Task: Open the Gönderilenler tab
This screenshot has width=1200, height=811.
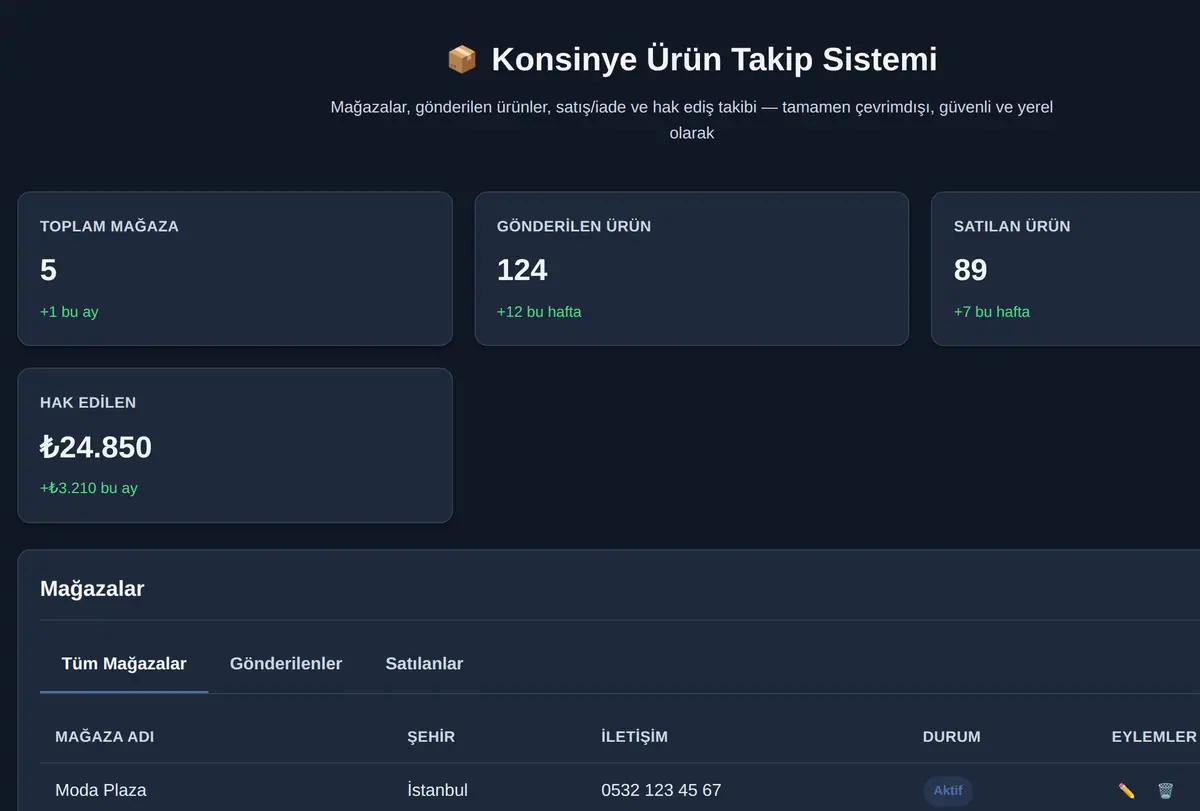Action: pos(286,664)
